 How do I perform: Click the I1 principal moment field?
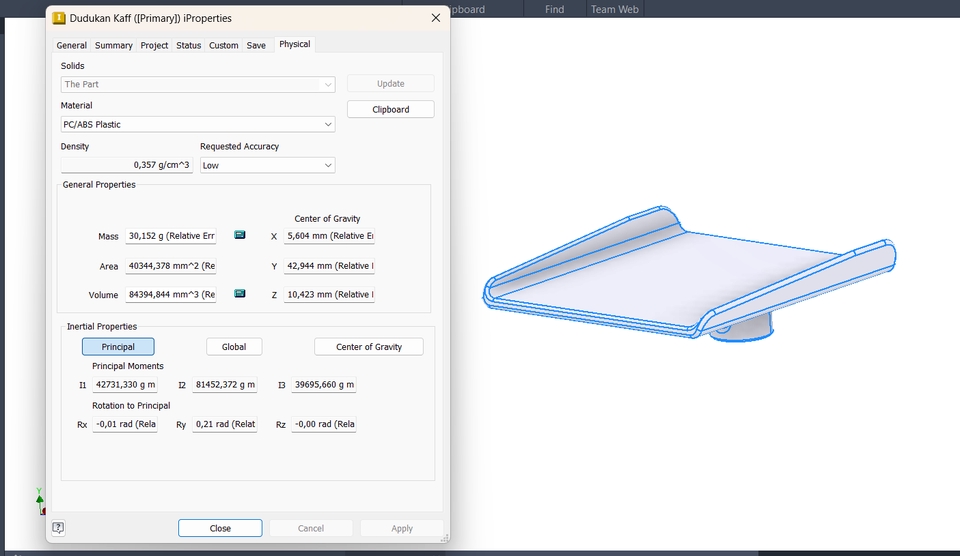(125, 385)
